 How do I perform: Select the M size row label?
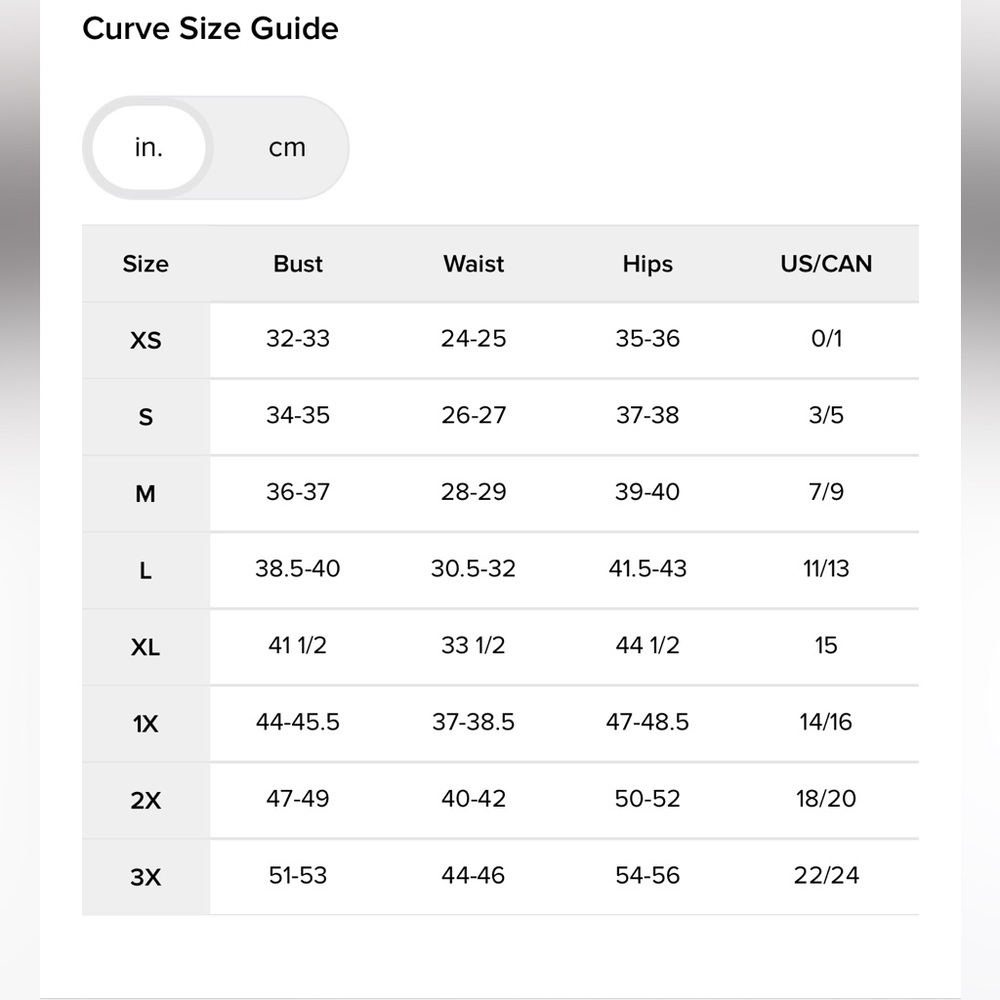pyautogui.click(x=145, y=494)
